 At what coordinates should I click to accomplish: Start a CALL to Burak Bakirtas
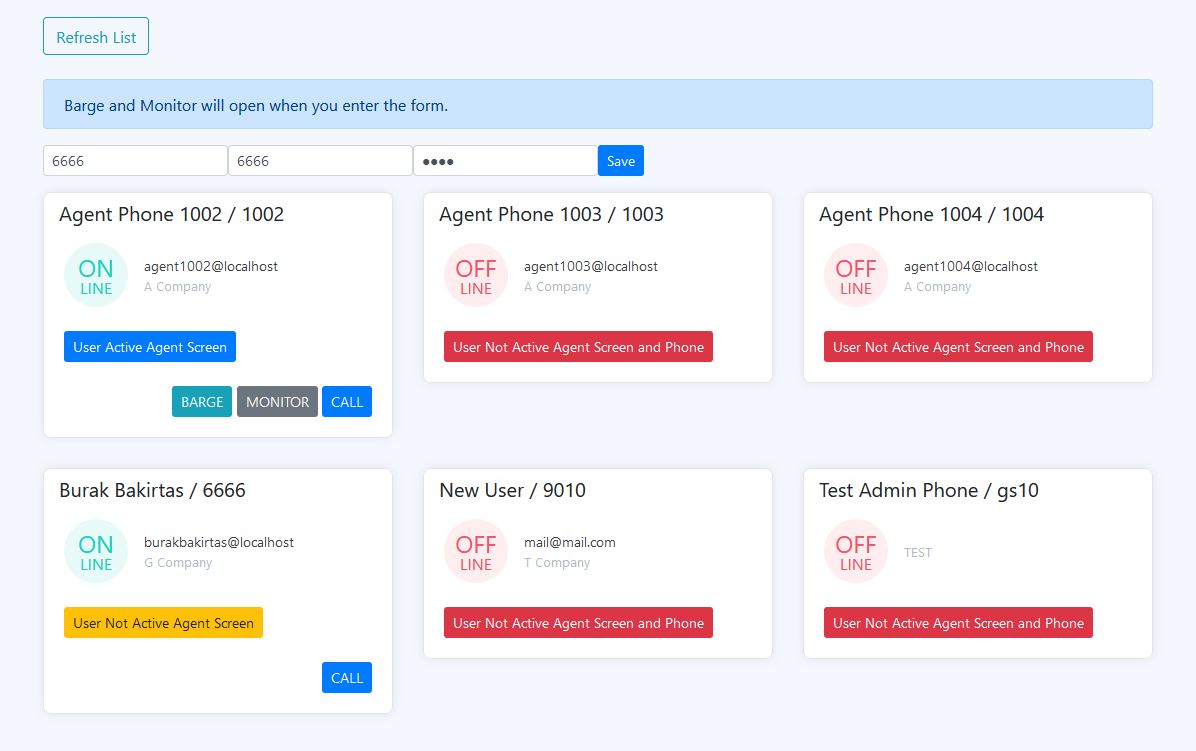pyautogui.click(x=346, y=677)
